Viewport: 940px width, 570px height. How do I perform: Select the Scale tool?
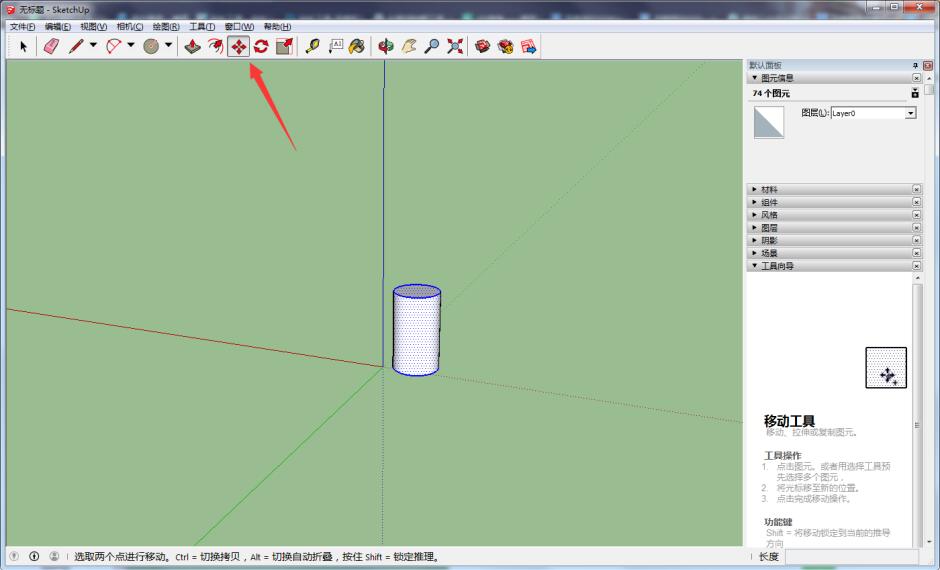(x=284, y=46)
